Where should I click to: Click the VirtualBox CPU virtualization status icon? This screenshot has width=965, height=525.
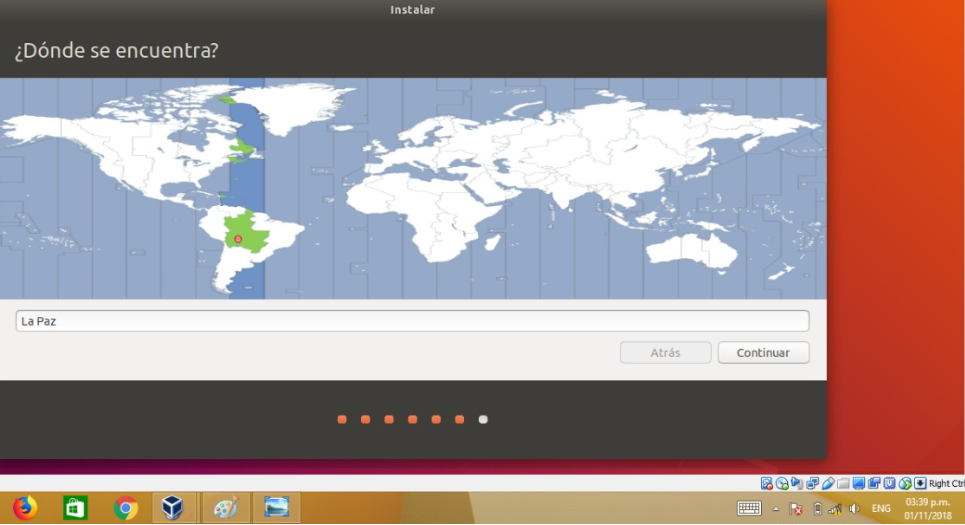tap(889, 483)
